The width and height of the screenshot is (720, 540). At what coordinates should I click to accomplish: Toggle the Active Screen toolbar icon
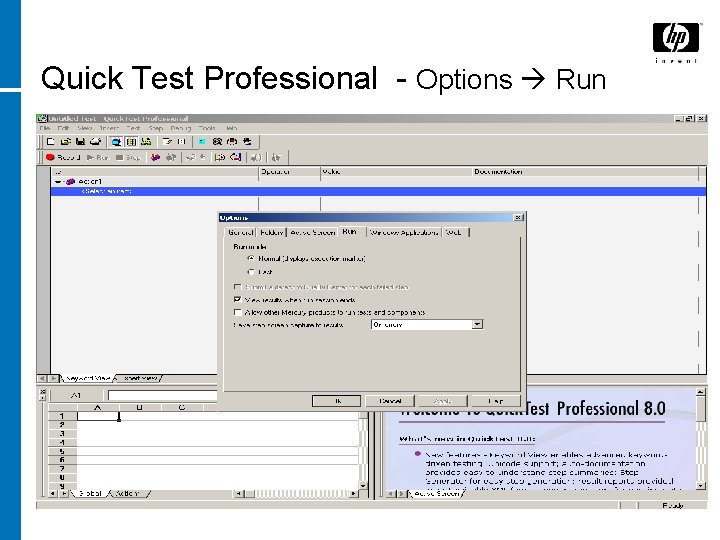click(117, 141)
